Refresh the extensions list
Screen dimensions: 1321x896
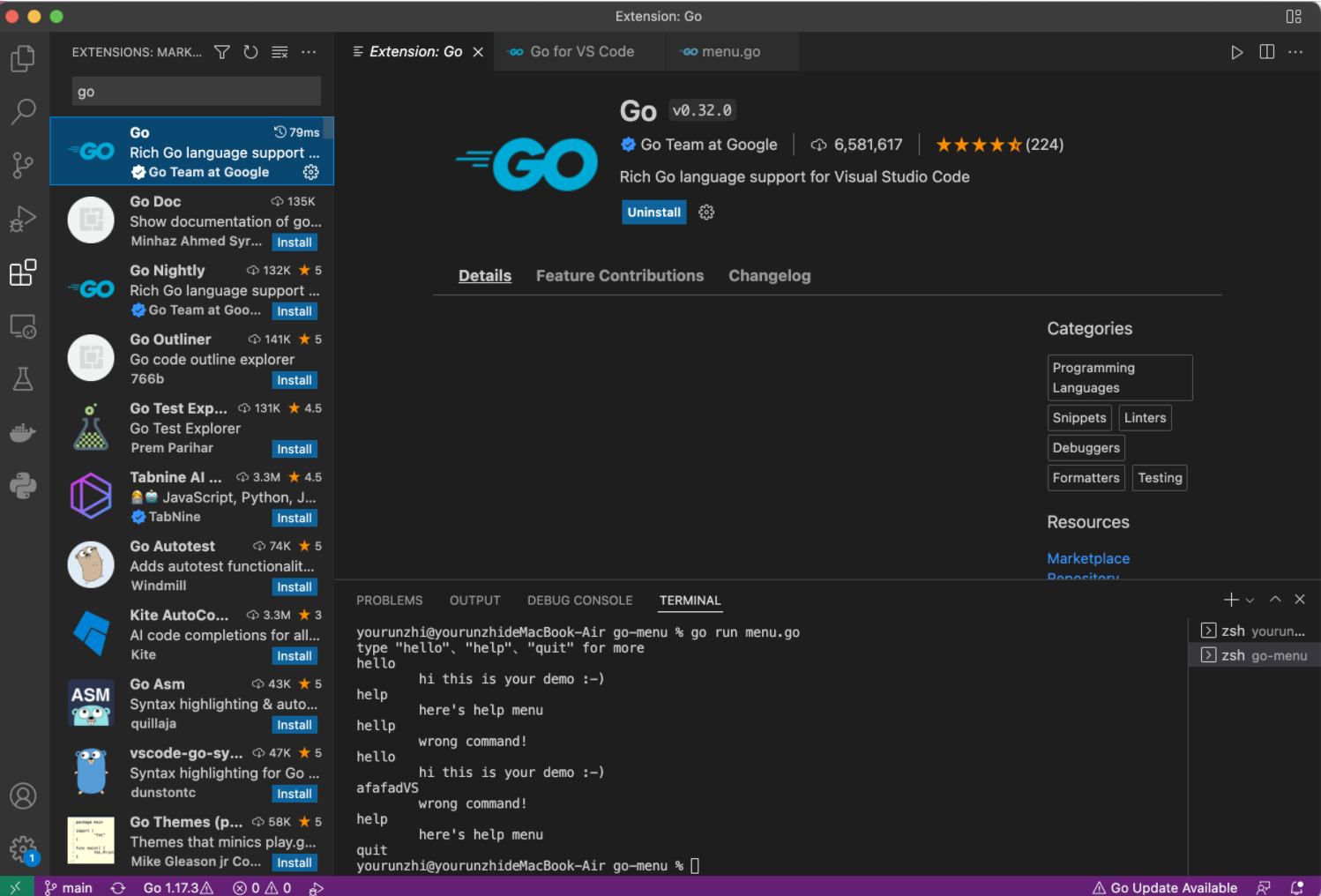(x=250, y=52)
